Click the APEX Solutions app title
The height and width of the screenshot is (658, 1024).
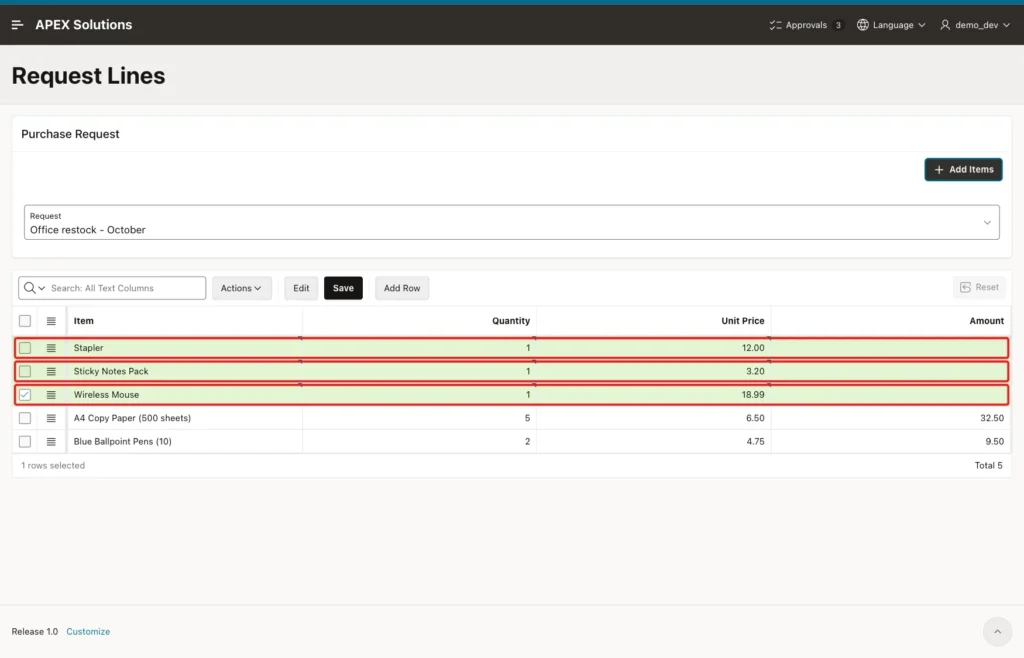(x=84, y=25)
